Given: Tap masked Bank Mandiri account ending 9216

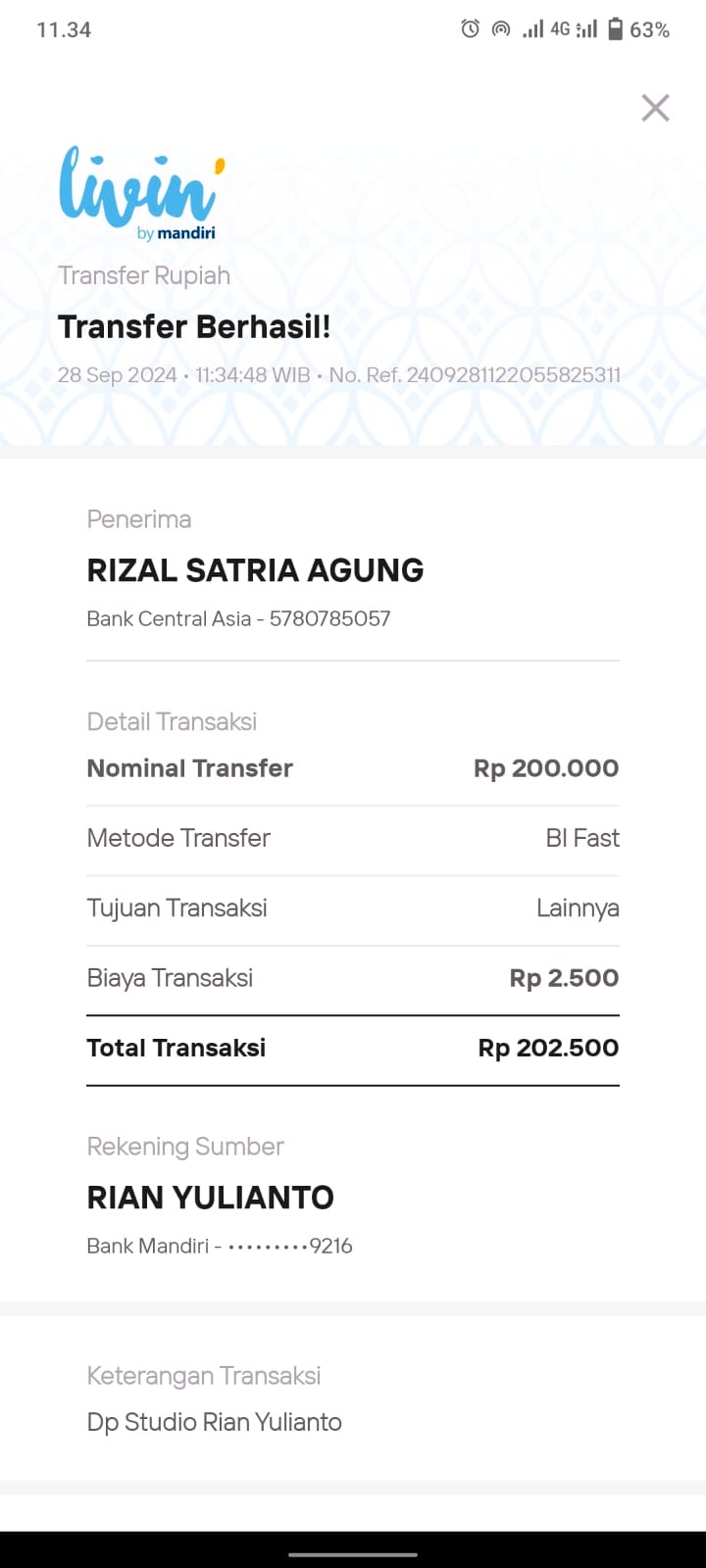Looking at the screenshot, I should pos(290,1247).
